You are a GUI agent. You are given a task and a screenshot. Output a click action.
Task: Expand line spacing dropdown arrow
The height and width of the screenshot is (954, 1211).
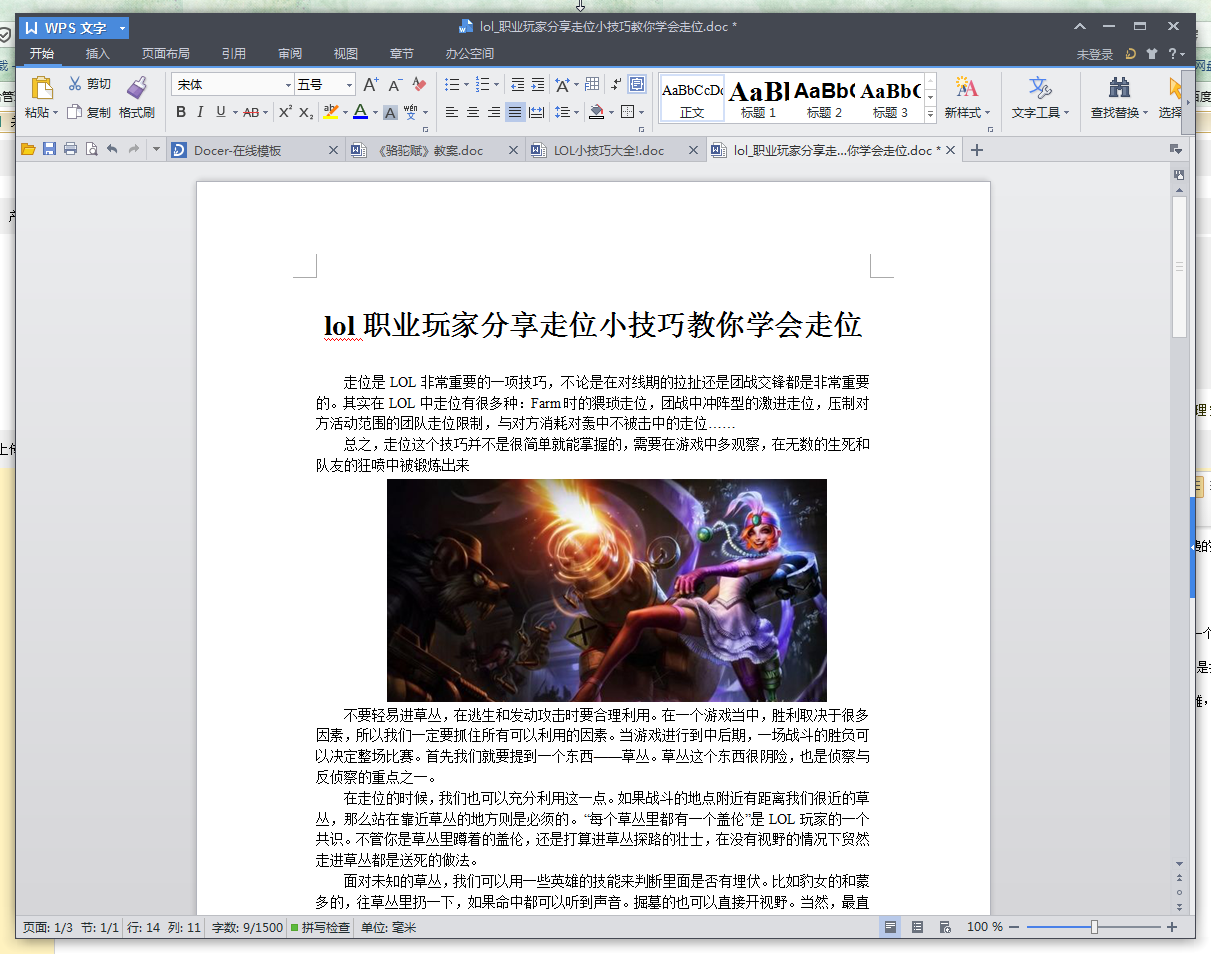click(x=577, y=112)
